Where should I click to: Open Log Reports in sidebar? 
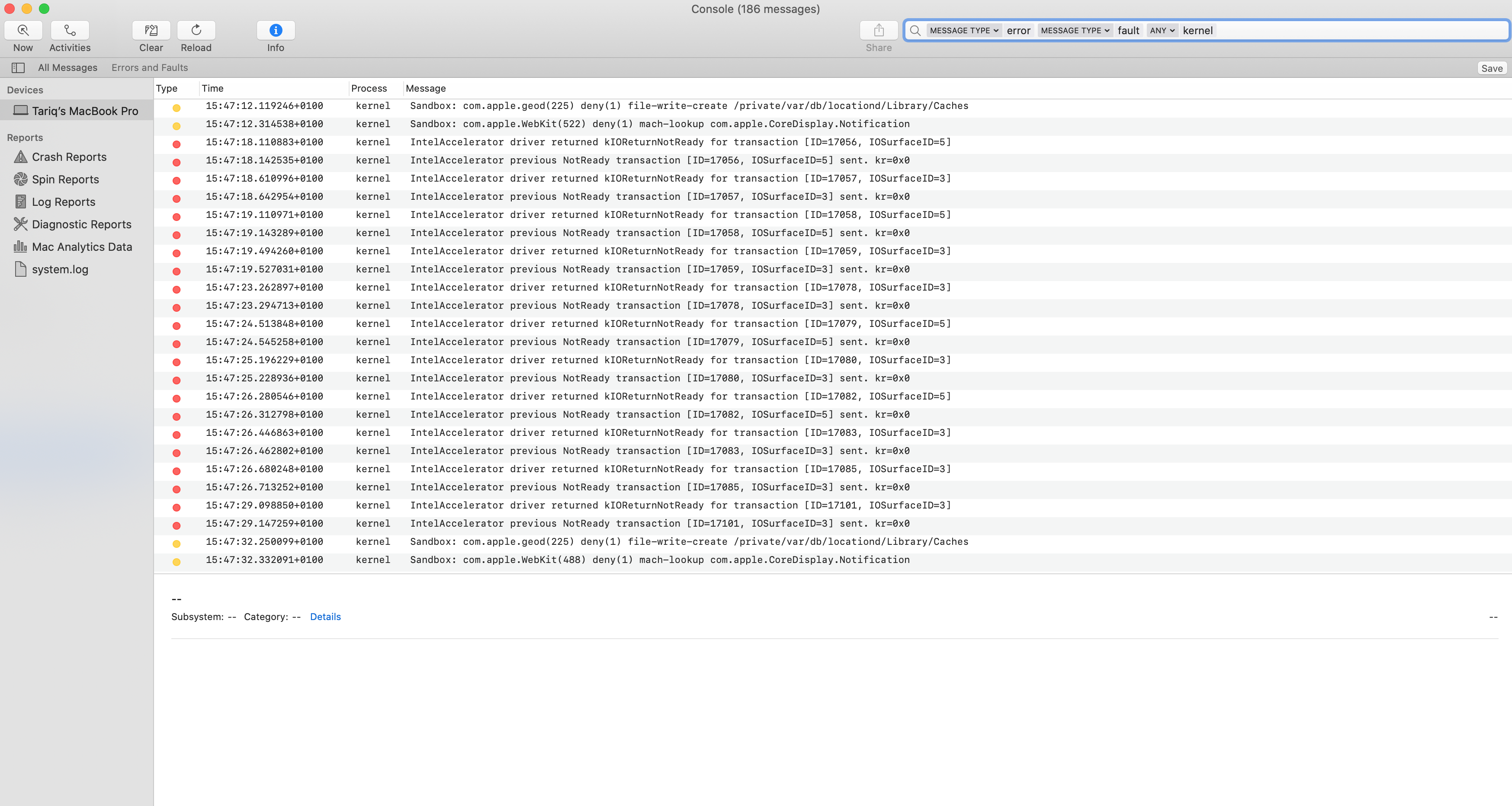pos(64,202)
